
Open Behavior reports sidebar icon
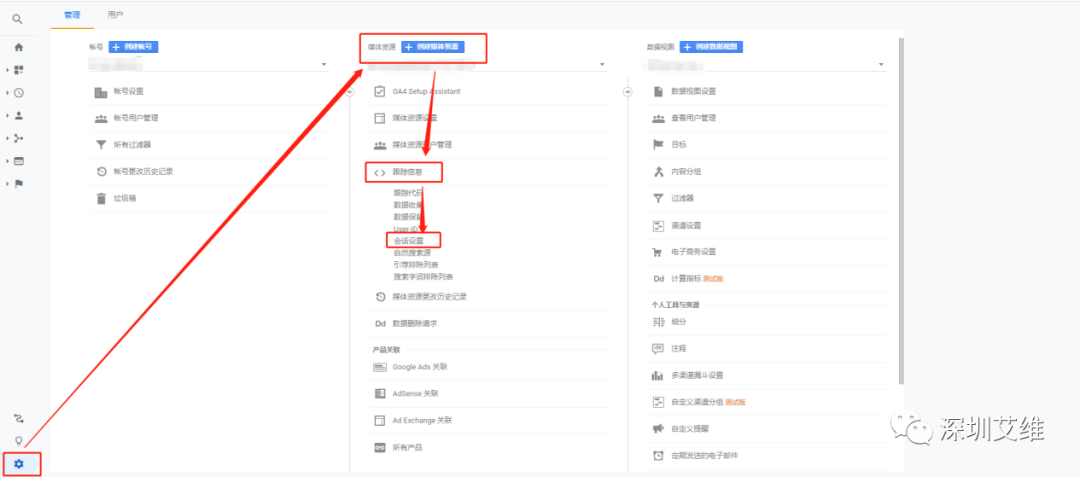pyautogui.click(x=19, y=161)
